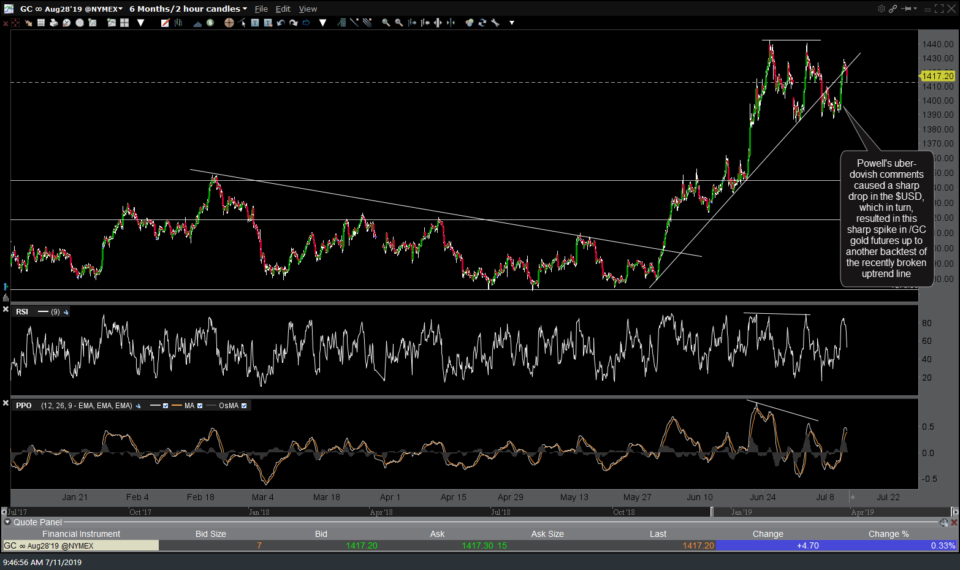Image resolution: width=960 pixels, height=570 pixels.
Task: Open the wrench chart settings icon
Action: [x=495, y=23]
